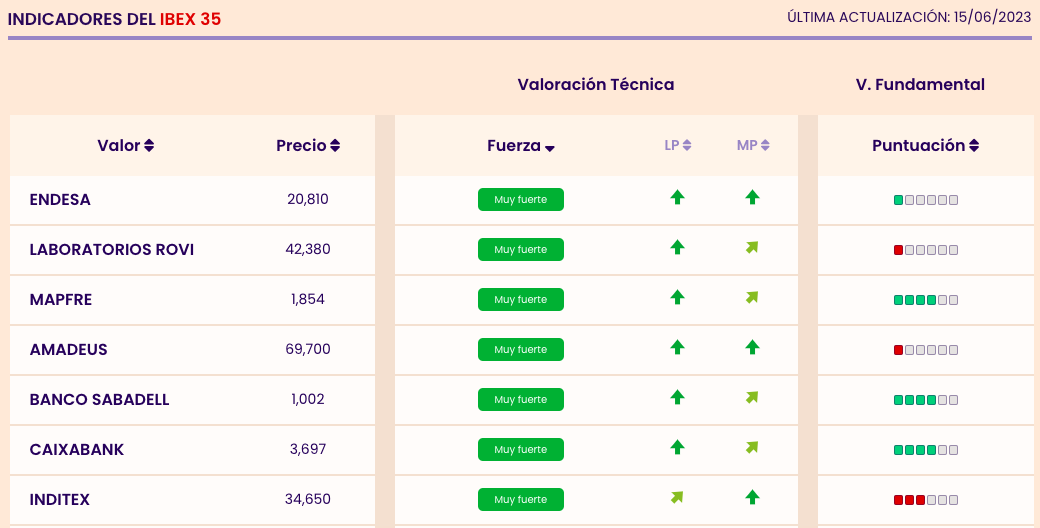
Task: Click Mapfre's 'Muy fuerte' badge
Action: click(521, 299)
